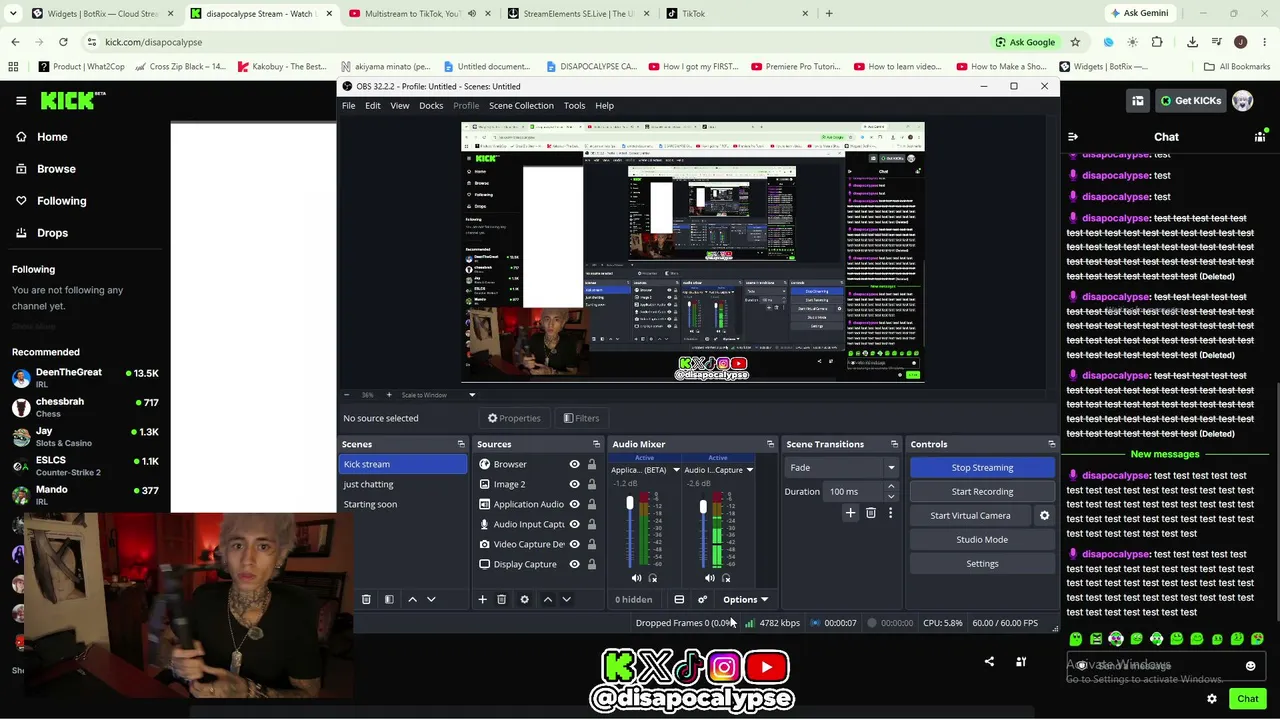Open Kick hamburger sidebar menu
This screenshot has width=1280, height=720.
click(21, 100)
